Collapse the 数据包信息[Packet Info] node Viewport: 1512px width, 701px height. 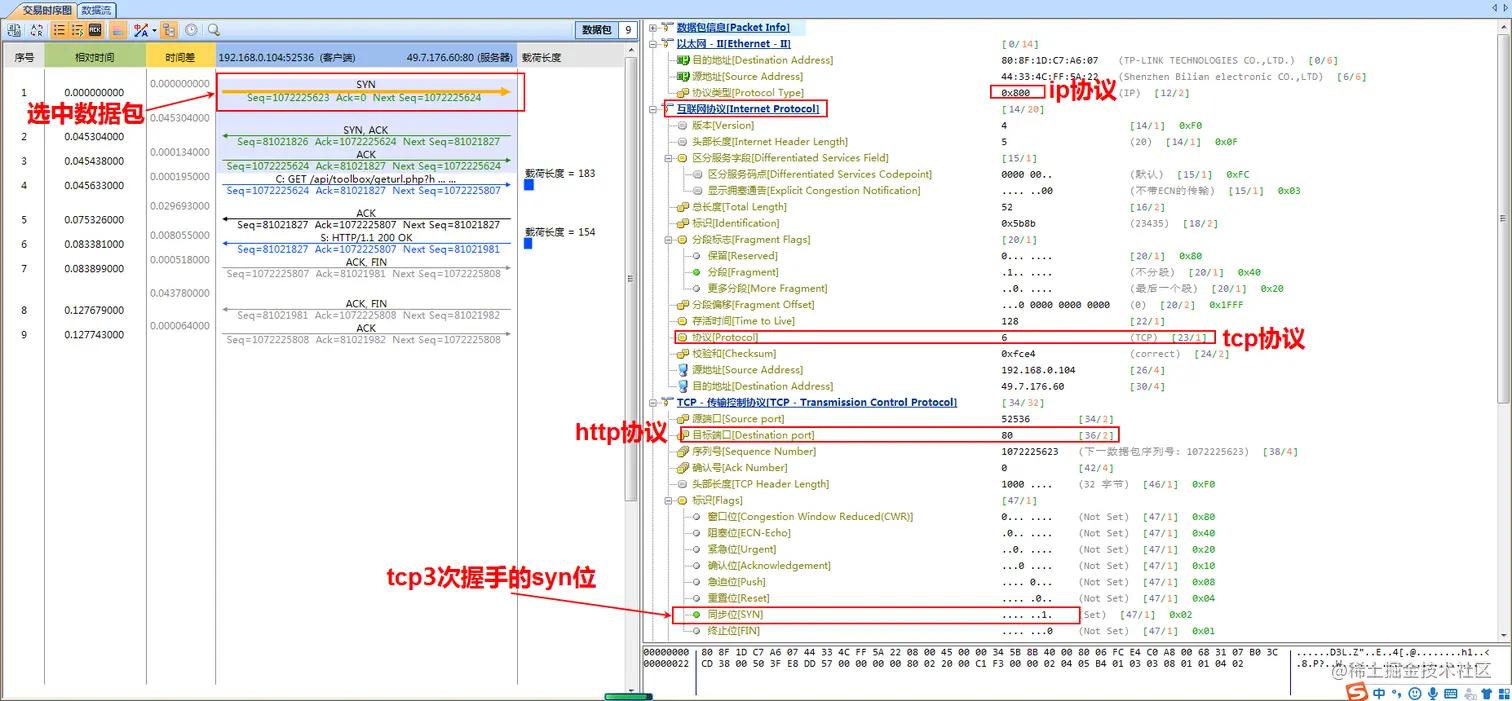(x=652, y=28)
